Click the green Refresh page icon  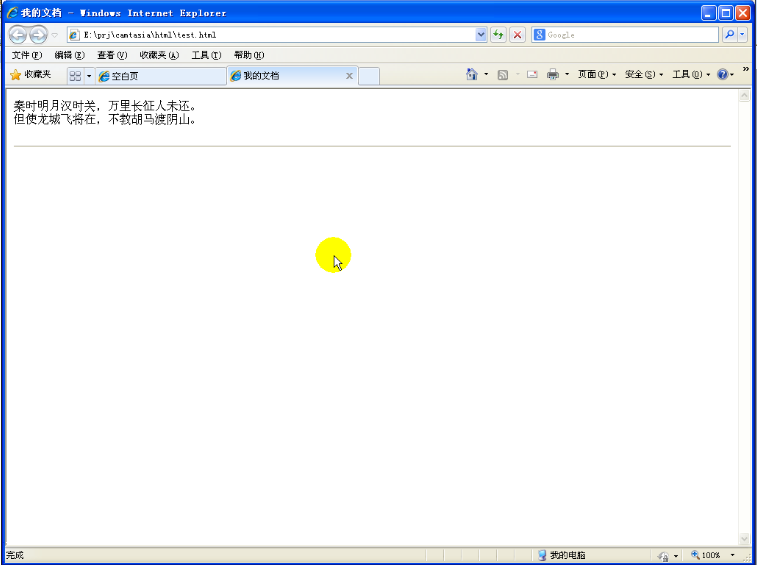click(498, 35)
